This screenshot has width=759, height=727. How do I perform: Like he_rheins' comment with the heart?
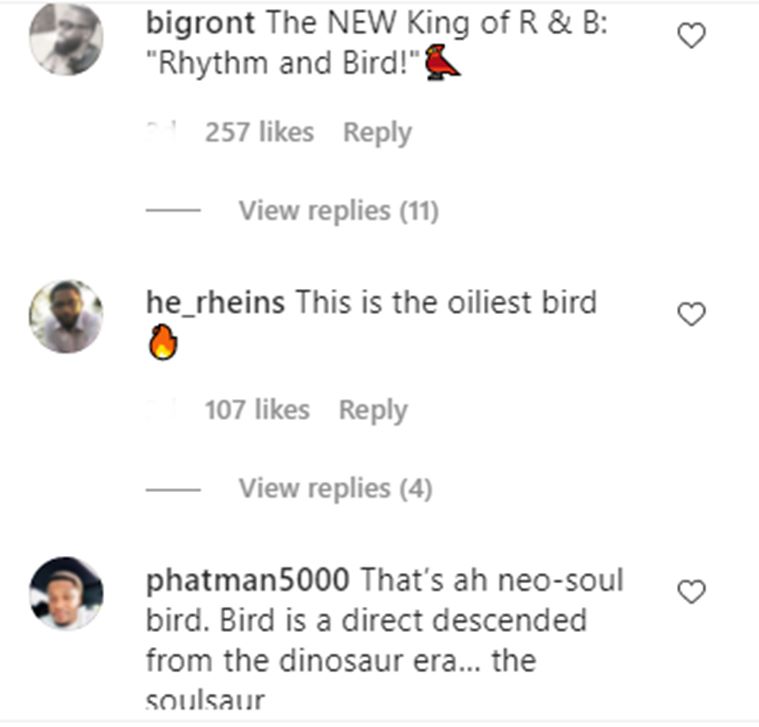click(x=692, y=315)
